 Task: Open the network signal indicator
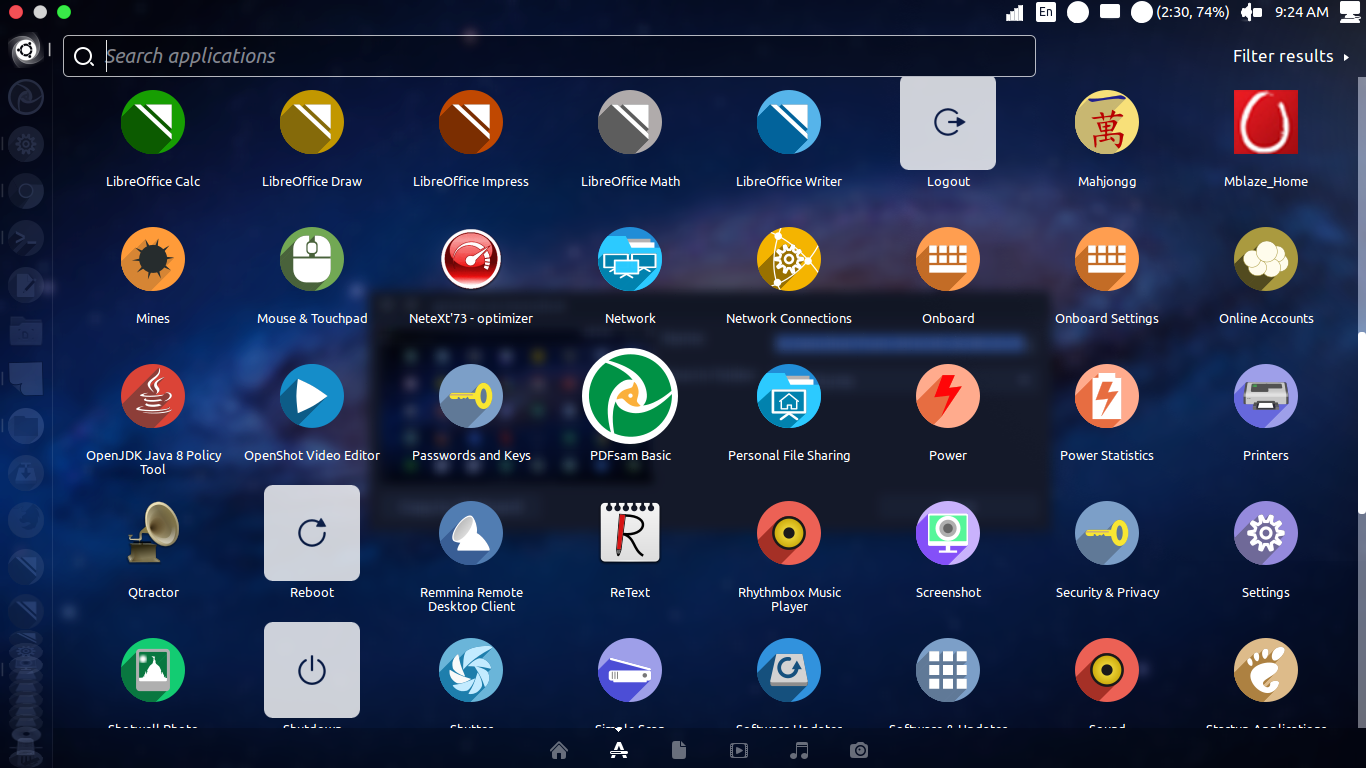click(1015, 12)
